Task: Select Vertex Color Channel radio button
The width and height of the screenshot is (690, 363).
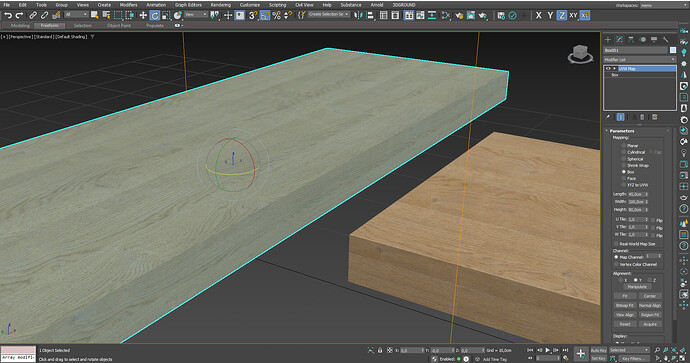Action: click(x=616, y=264)
